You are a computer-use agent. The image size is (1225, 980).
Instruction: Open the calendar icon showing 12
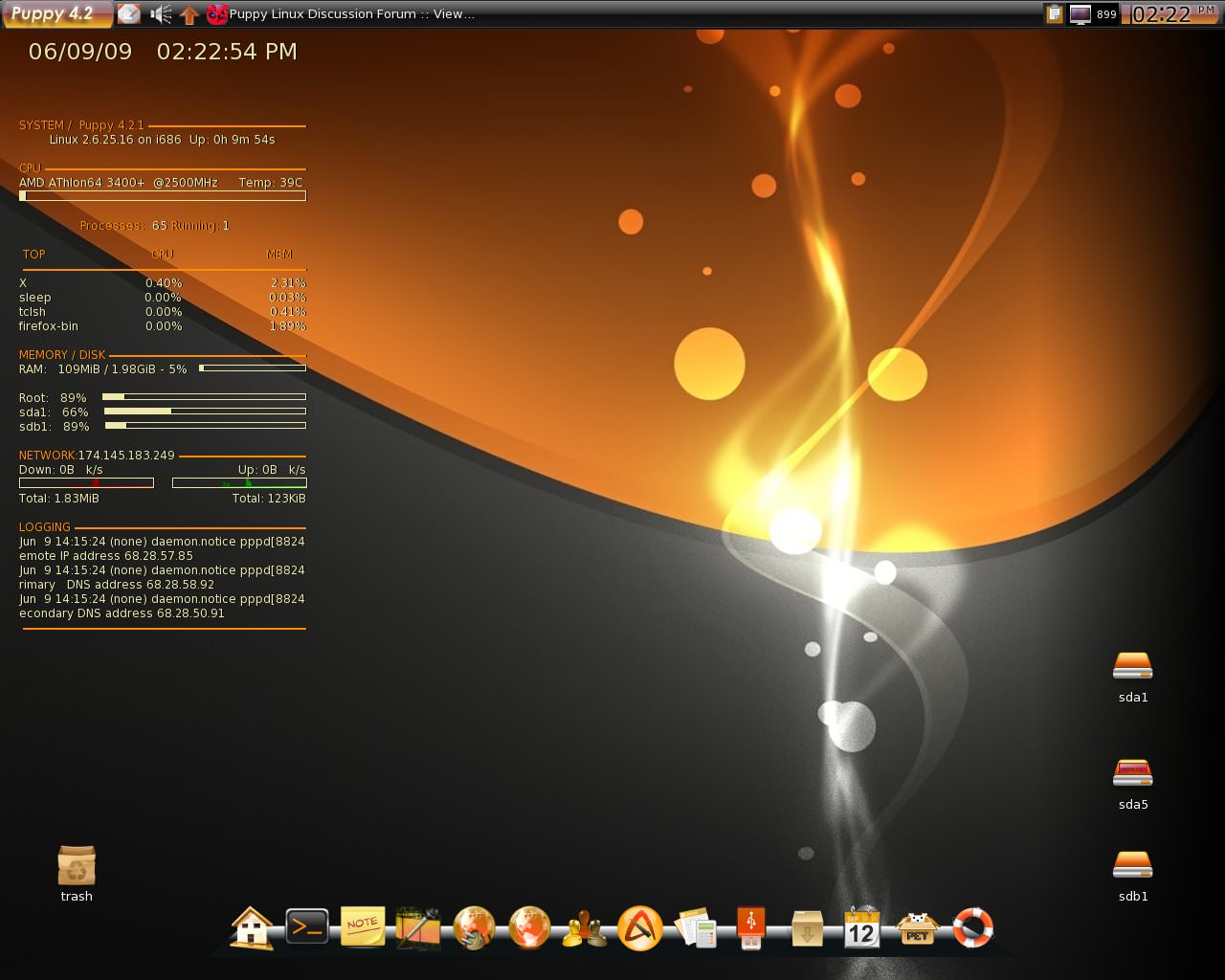(x=861, y=927)
